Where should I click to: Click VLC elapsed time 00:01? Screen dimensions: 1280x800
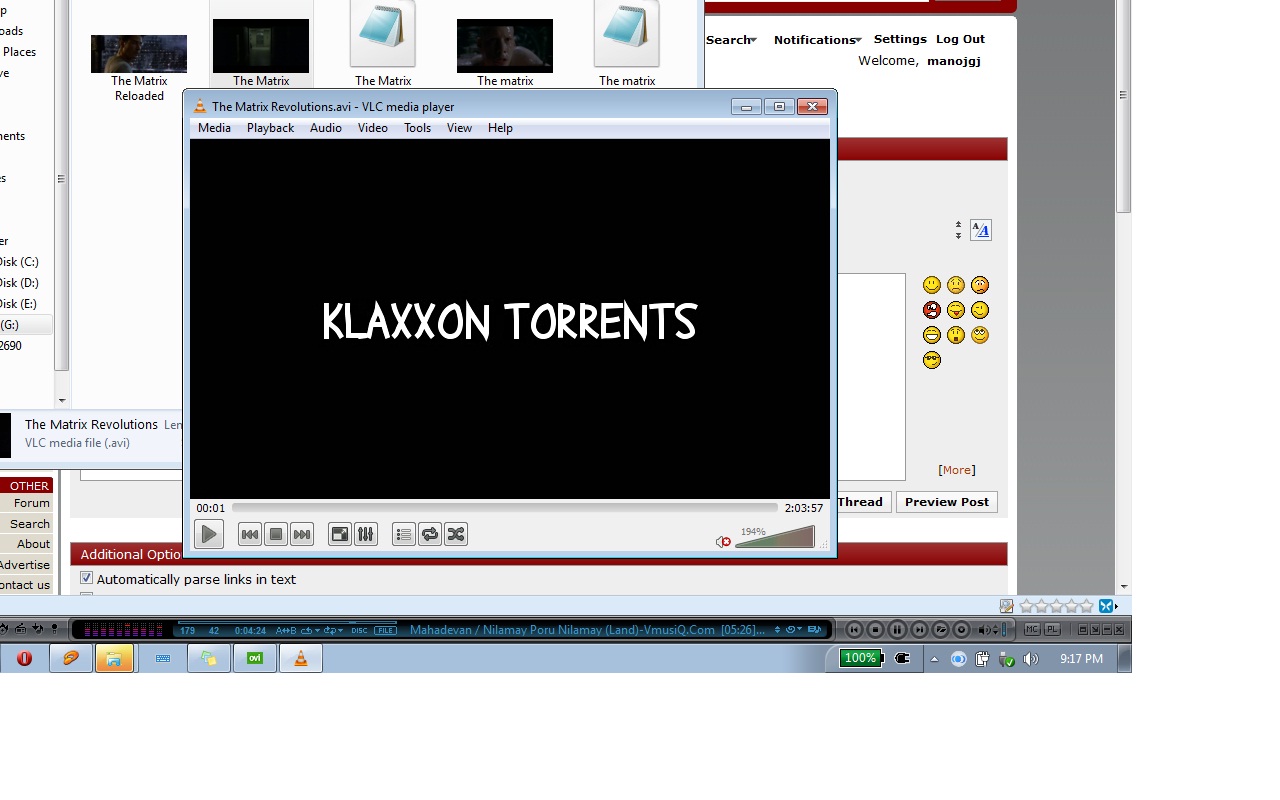pyautogui.click(x=211, y=508)
